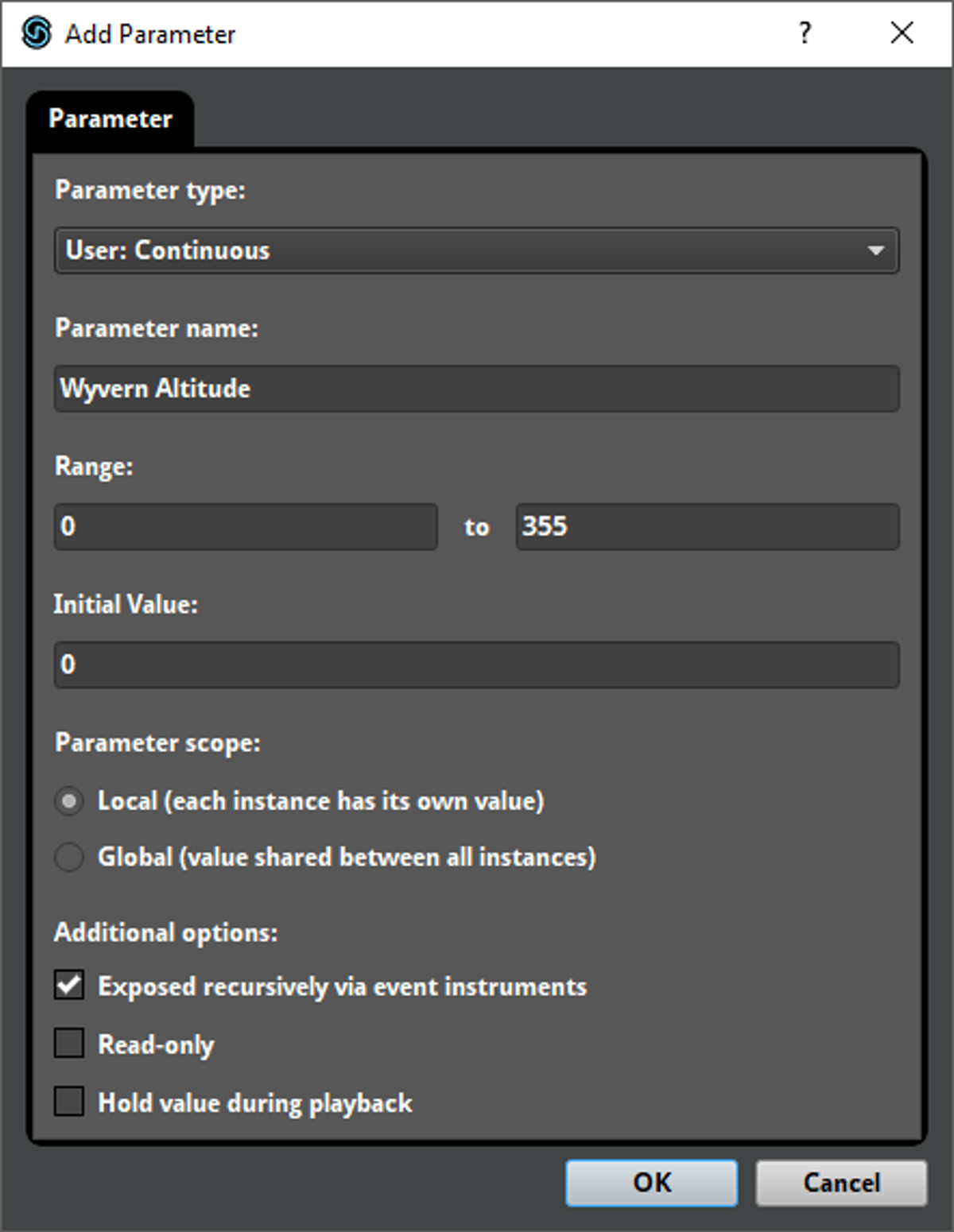Image resolution: width=954 pixels, height=1232 pixels.
Task: Select the Global scope radio button
Action: tap(69, 858)
